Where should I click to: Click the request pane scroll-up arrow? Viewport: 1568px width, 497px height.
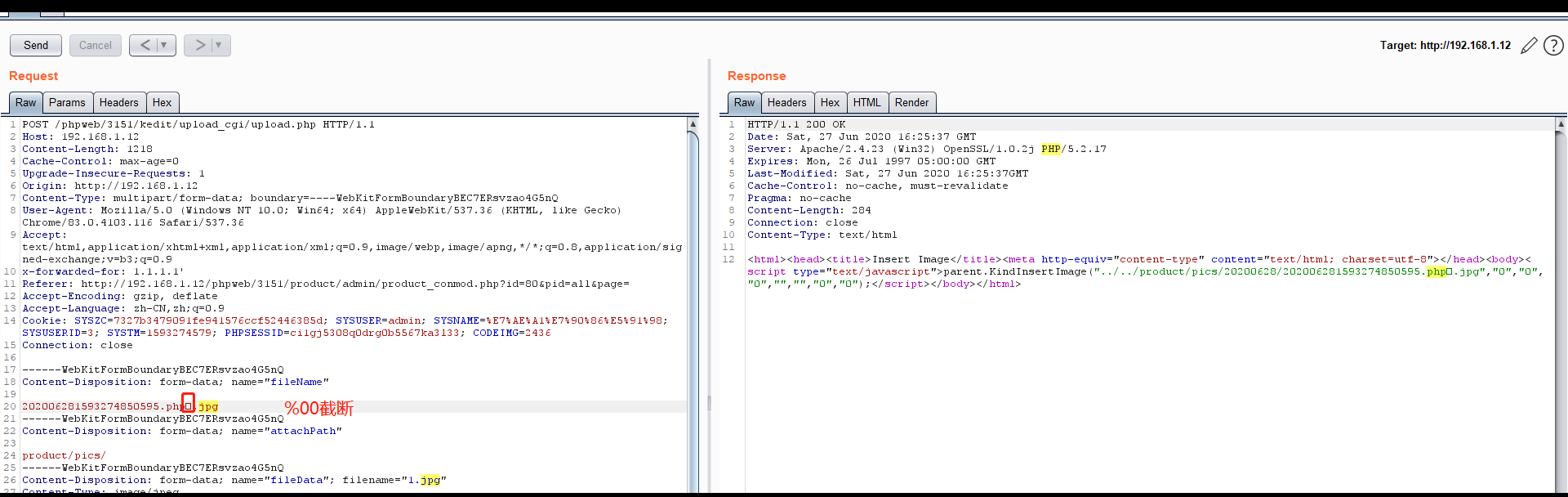coord(693,124)
